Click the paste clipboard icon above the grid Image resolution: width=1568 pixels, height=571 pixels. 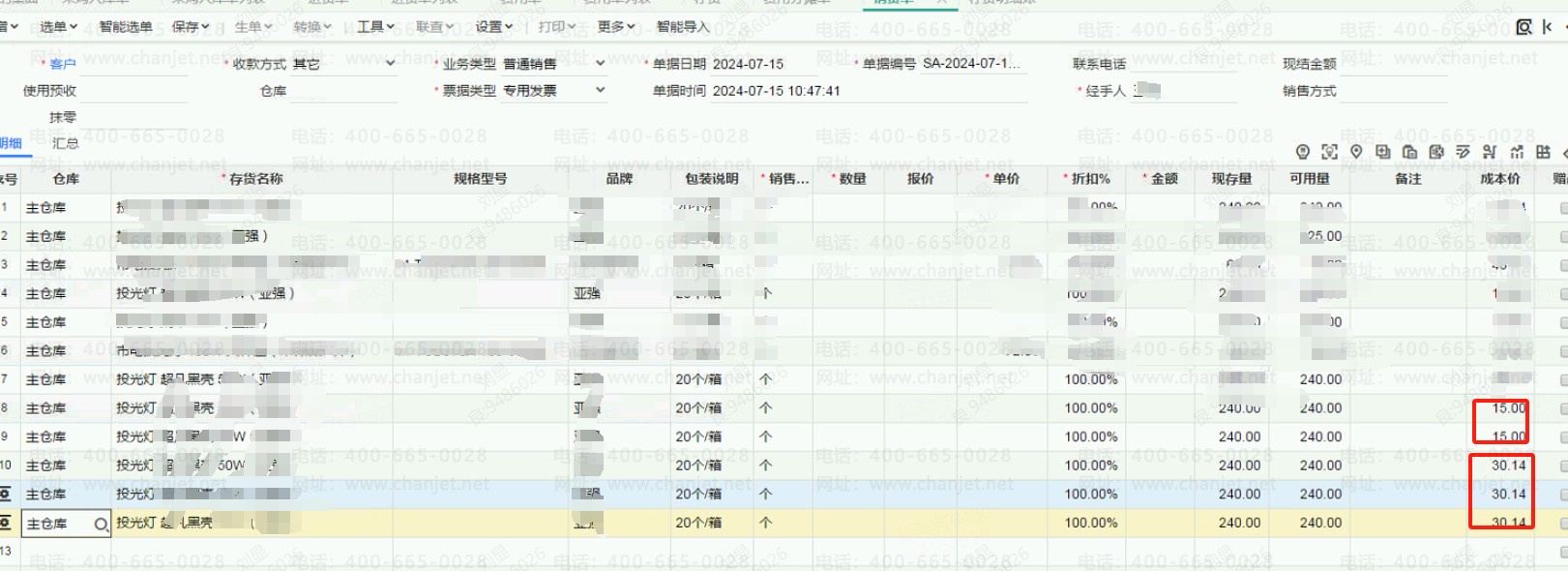[x=1409, y=152]
